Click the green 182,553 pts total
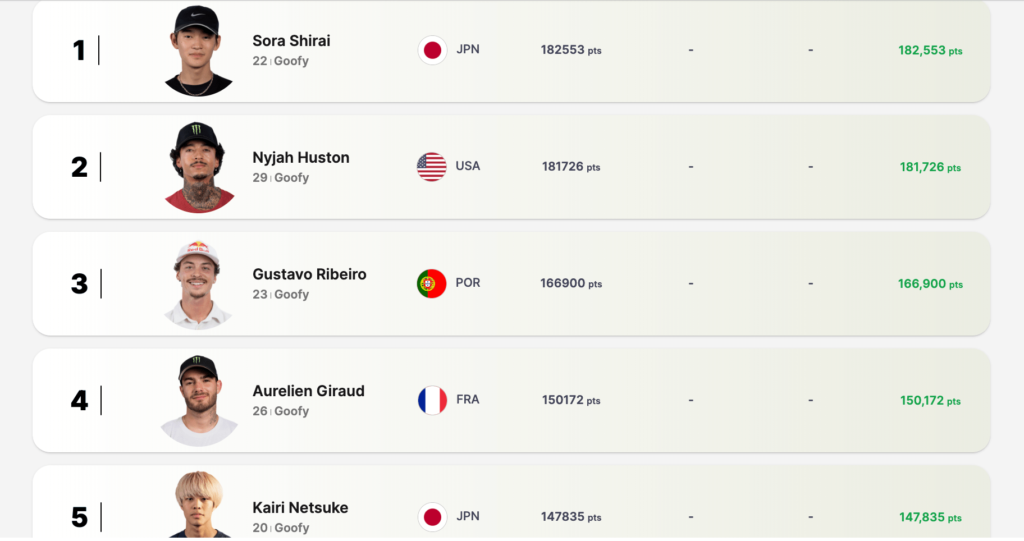The height and width of the screenshot is (541, 1024). tap(930, 50)
